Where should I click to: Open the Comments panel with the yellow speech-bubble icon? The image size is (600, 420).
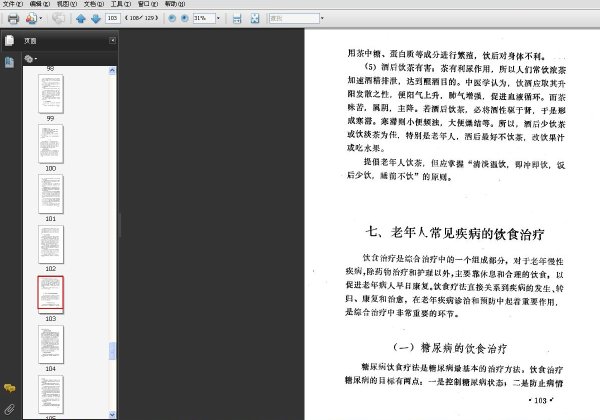coord(9,388)
